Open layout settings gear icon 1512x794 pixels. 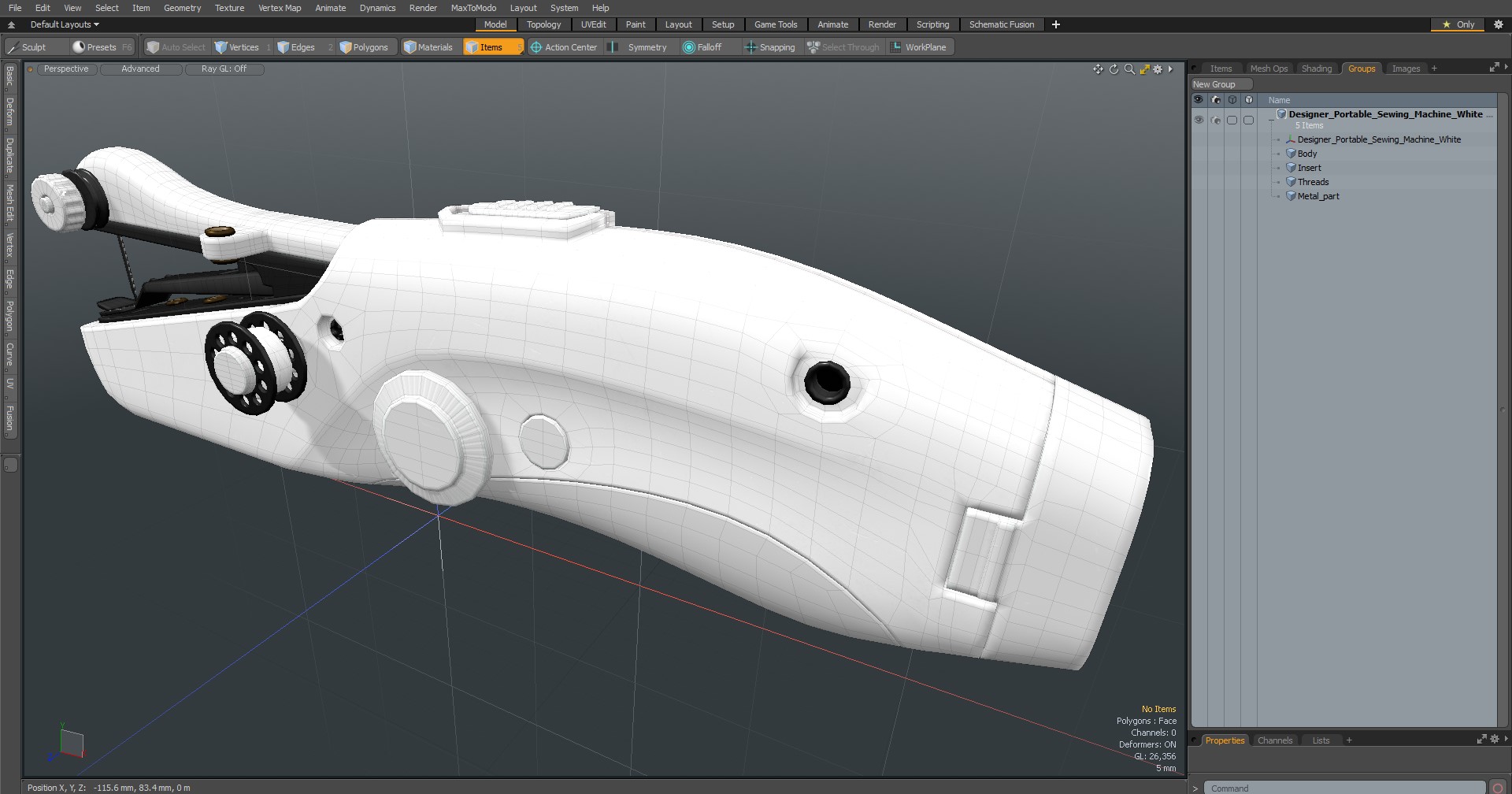1498,24
